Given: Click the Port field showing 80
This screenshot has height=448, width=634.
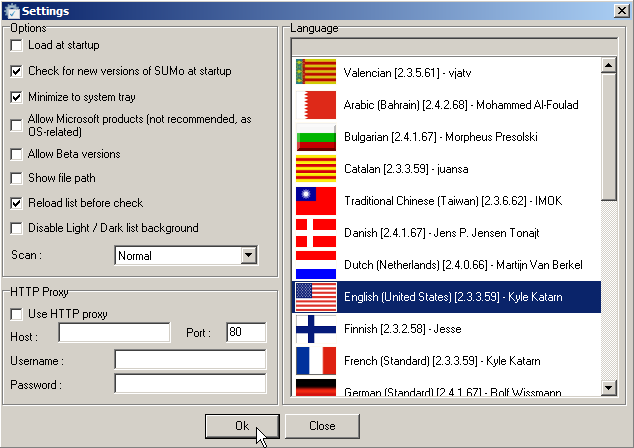Looking at the screenshot, I should (246, 332).
